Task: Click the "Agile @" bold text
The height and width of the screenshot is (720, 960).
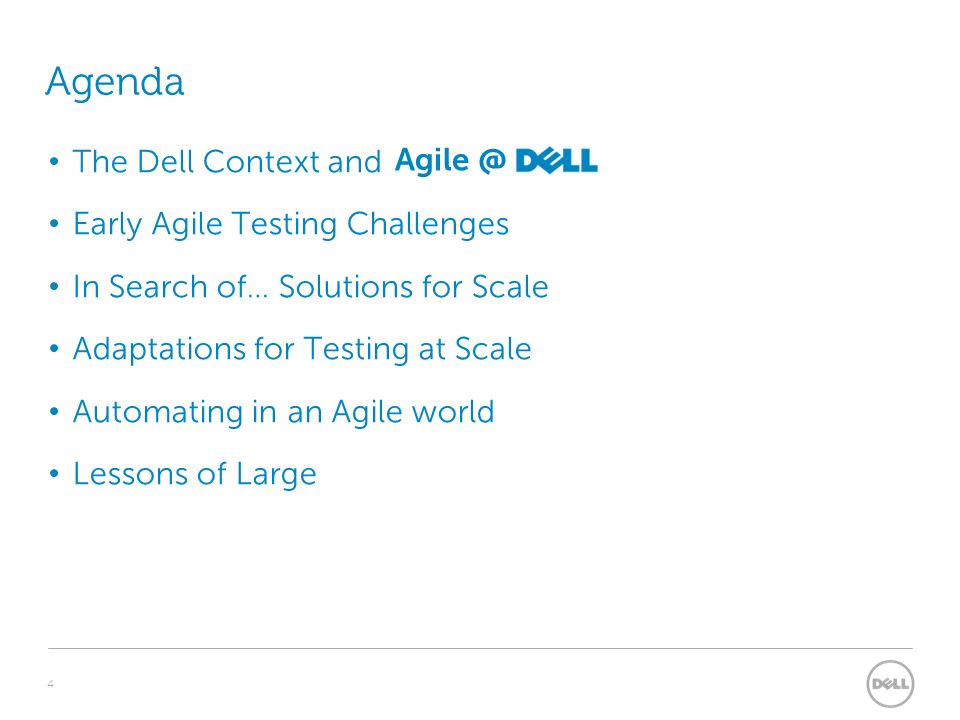Action: [451, 161]
